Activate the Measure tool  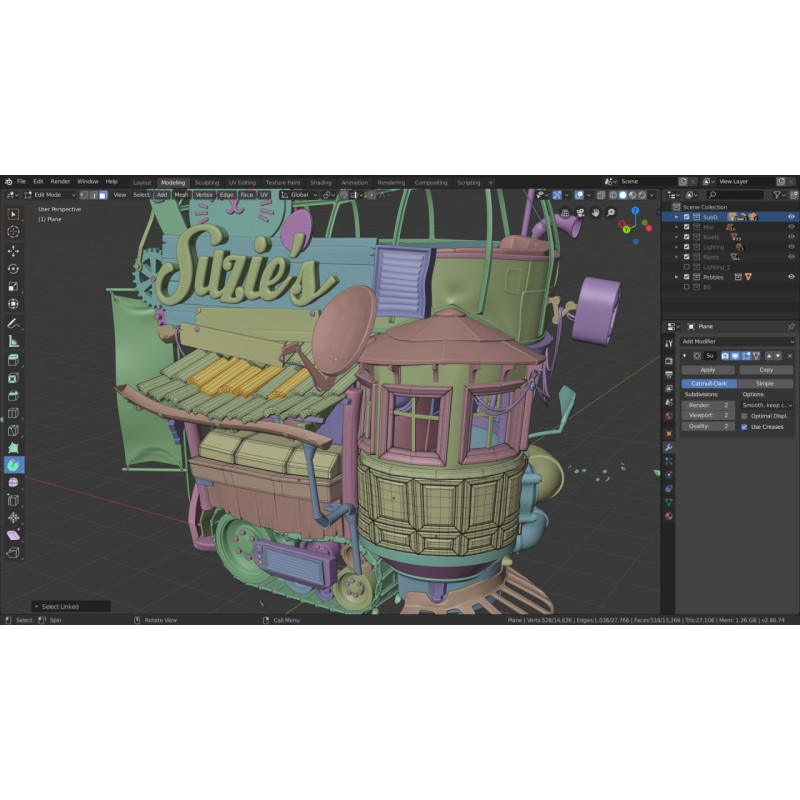[x=14, y=341]
